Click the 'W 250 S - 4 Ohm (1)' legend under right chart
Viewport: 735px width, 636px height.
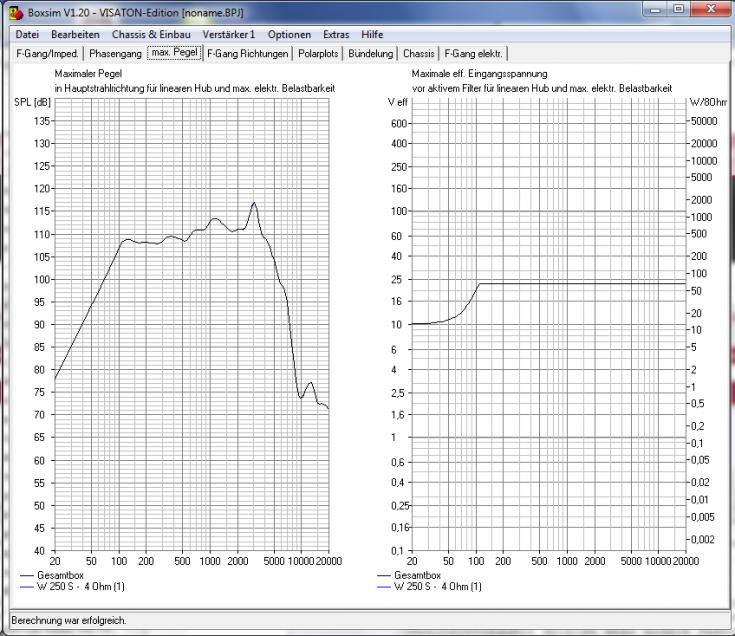coord(429,586)
